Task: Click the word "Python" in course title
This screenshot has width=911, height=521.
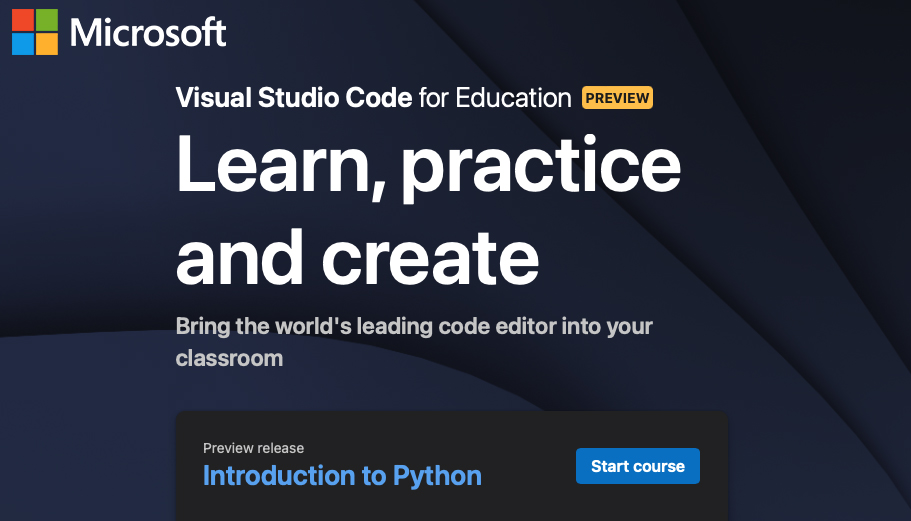Action: pos(436,475)
